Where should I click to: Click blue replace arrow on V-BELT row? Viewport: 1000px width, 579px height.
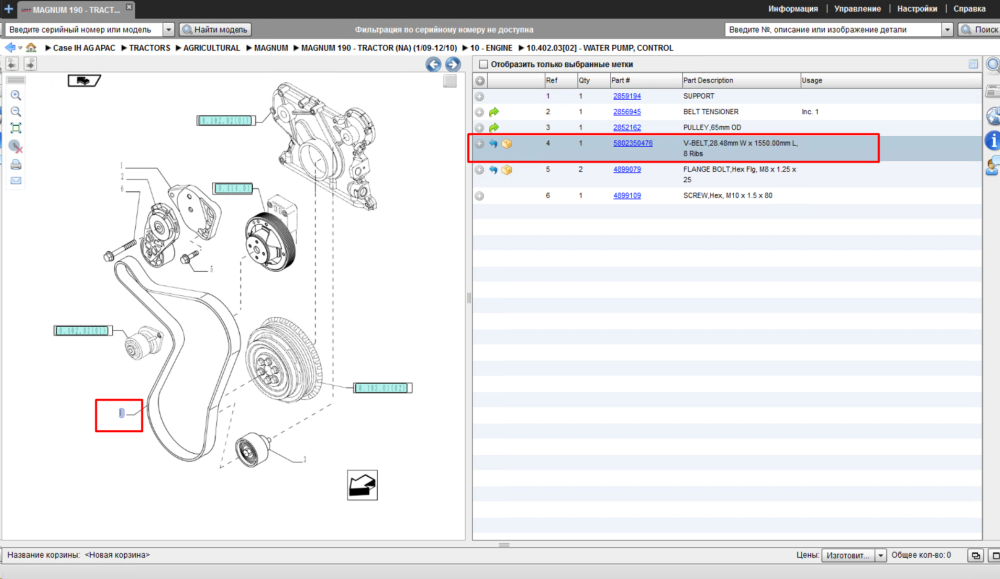(x=493, y=144)
